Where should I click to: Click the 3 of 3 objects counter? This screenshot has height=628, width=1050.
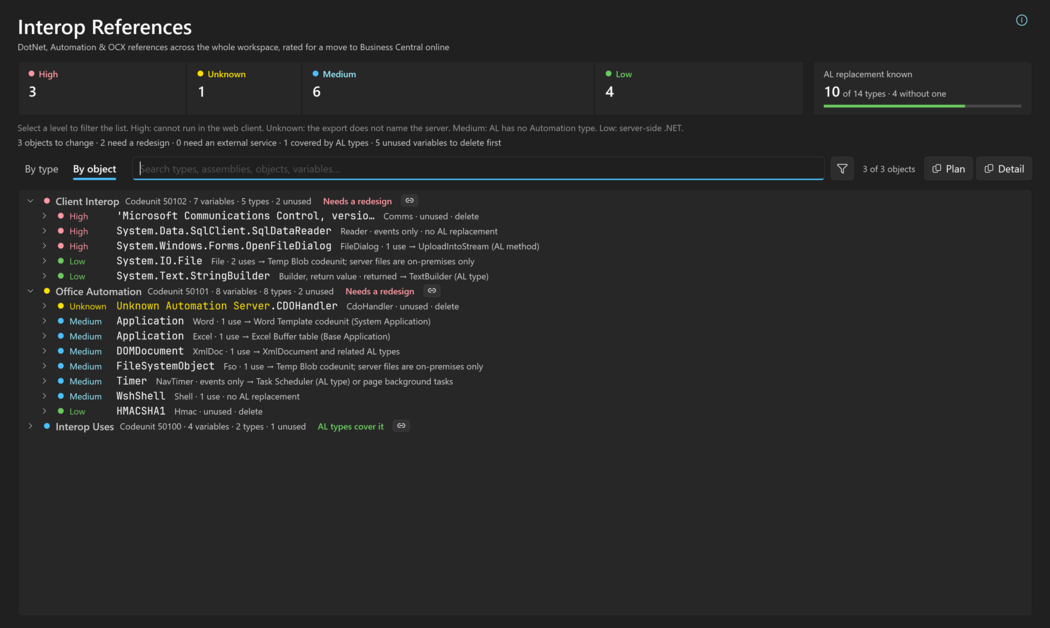tap(889, 169)
